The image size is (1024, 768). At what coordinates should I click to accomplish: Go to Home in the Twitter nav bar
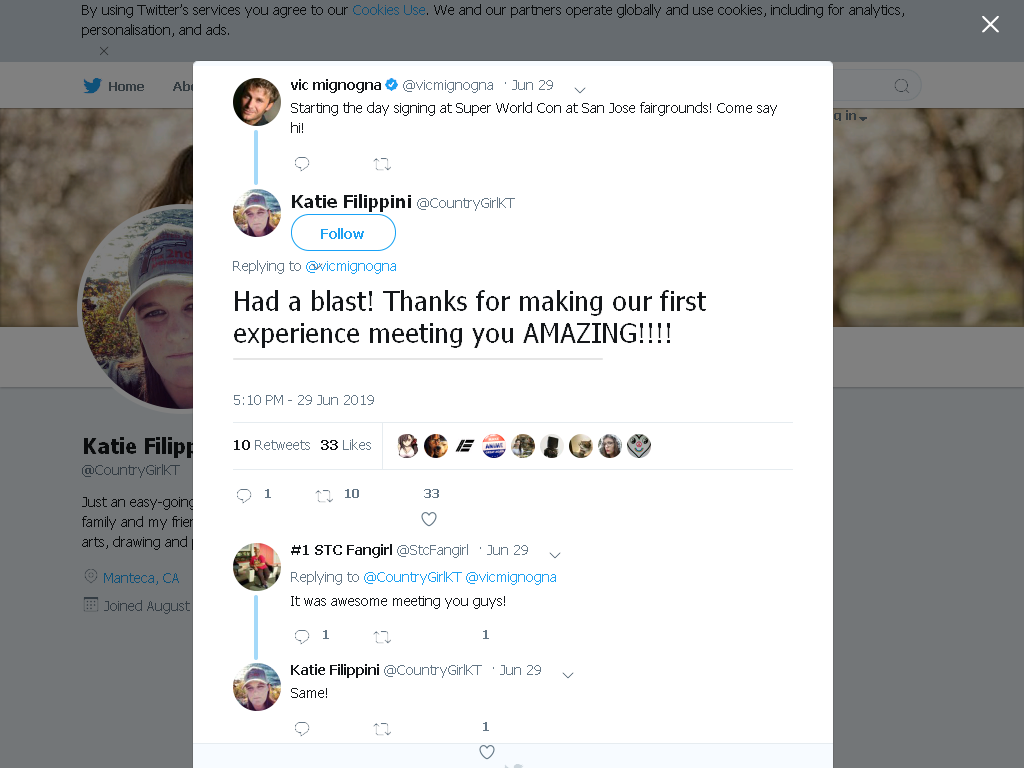pyautogui.click(x=114, y=86)
